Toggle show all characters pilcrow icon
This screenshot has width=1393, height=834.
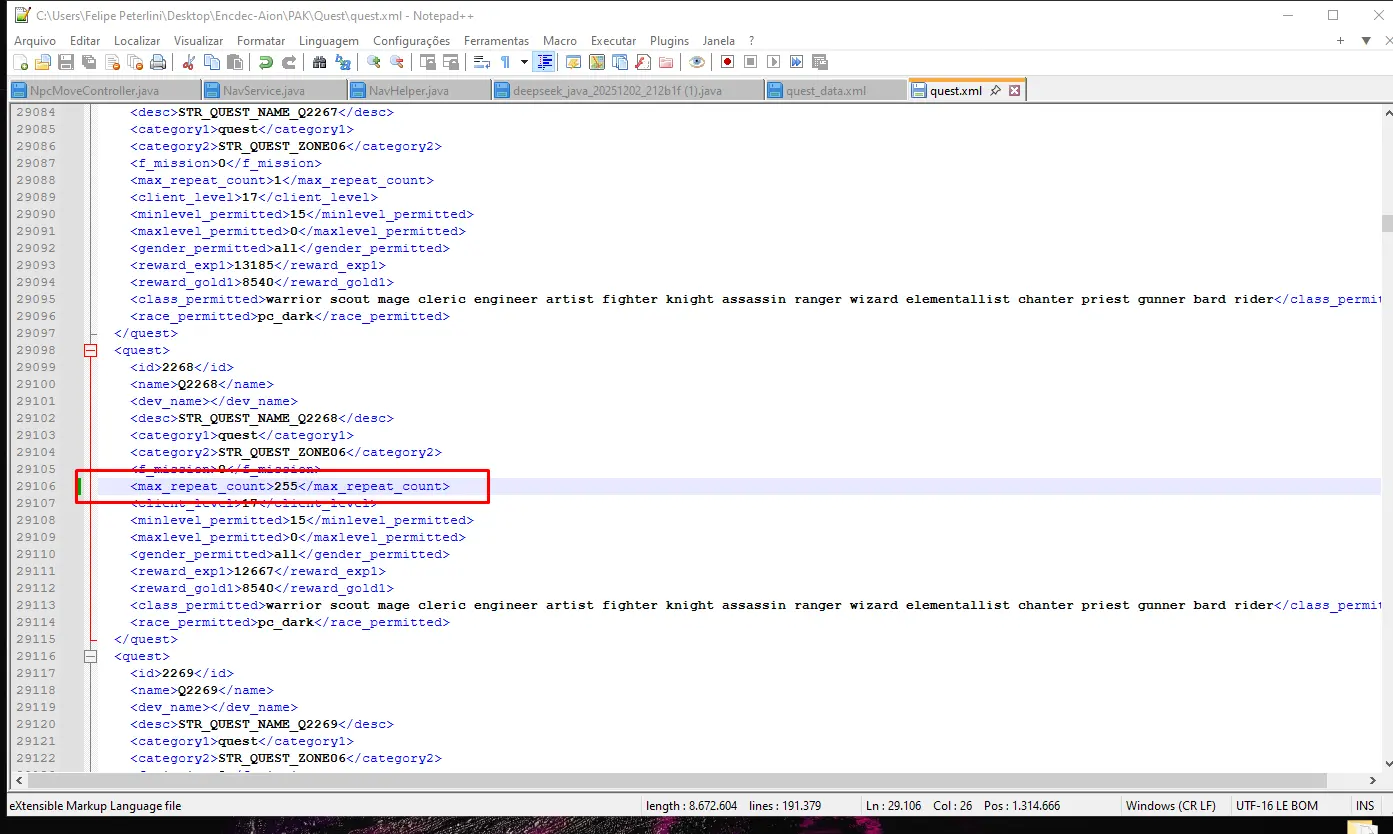505,62
